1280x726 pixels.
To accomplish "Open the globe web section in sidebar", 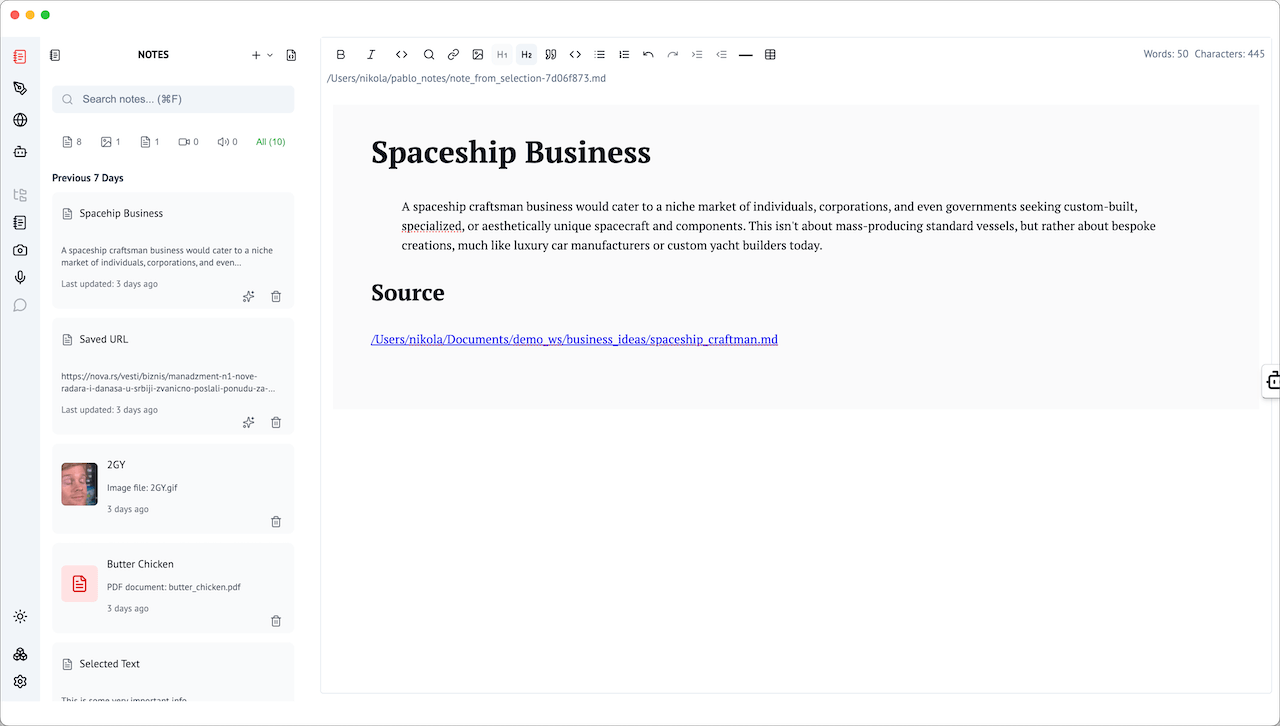I will [20, 120].
